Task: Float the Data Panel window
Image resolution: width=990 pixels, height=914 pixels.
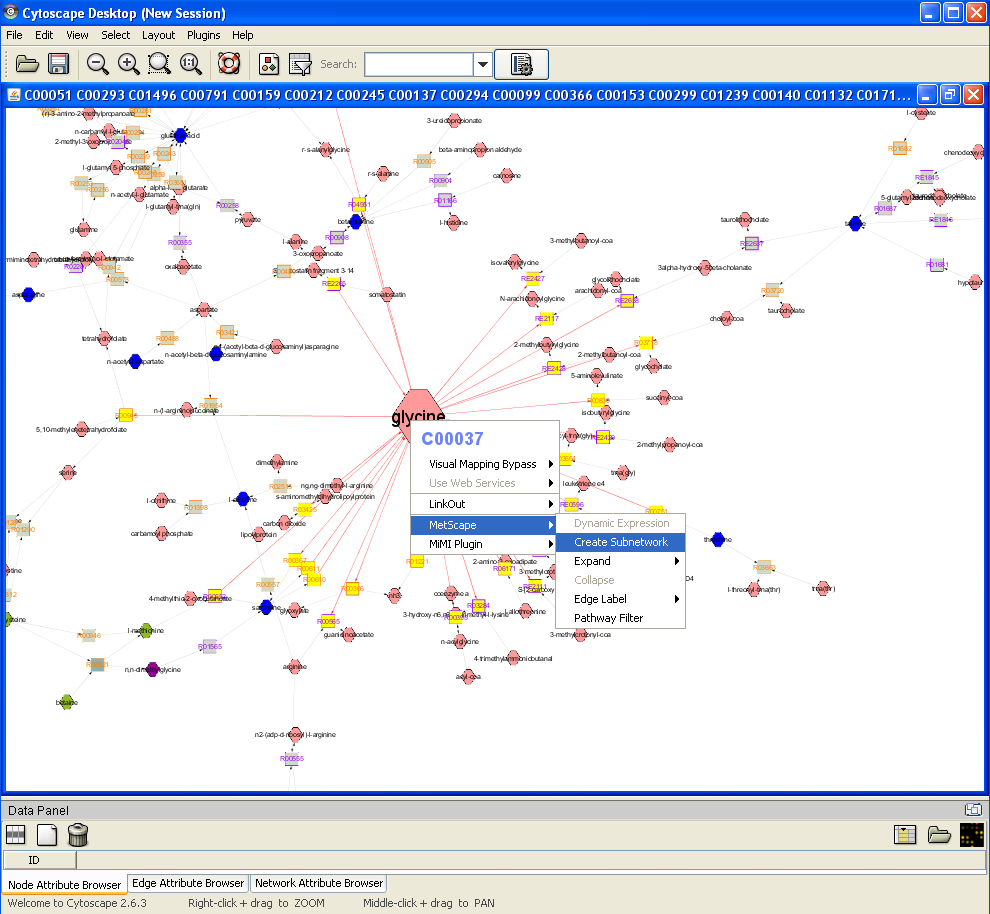Action: [x=973, y=809]
